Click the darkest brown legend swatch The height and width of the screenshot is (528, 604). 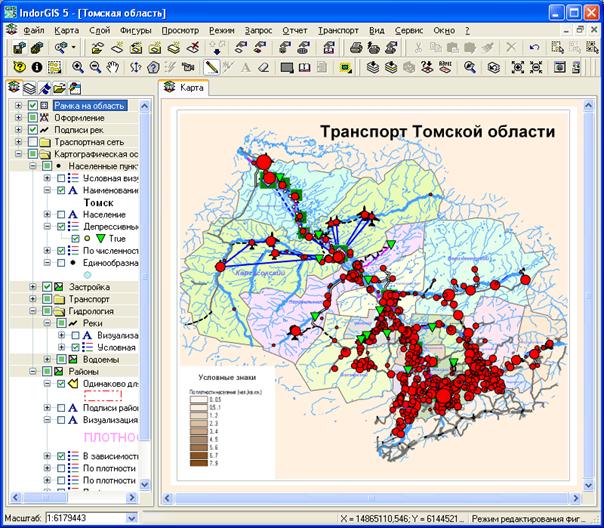201,464
